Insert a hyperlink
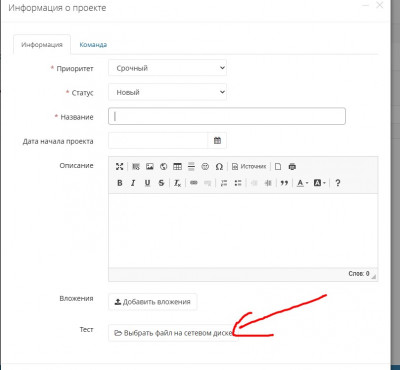The height and width of the screenshot is (370, 400). [x=194, y=183]
